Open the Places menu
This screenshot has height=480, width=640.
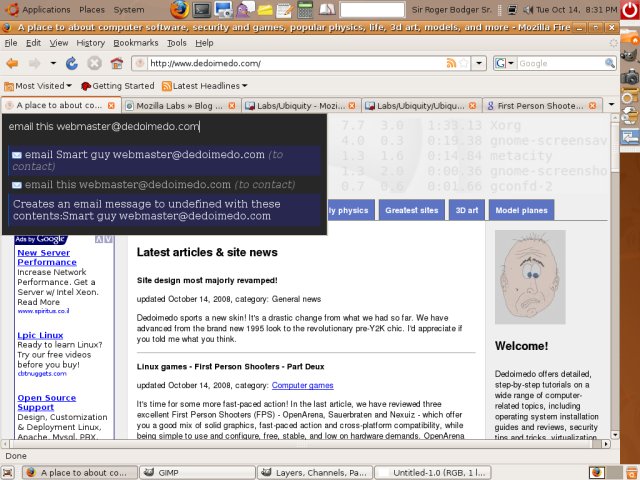tap(92, 9)
